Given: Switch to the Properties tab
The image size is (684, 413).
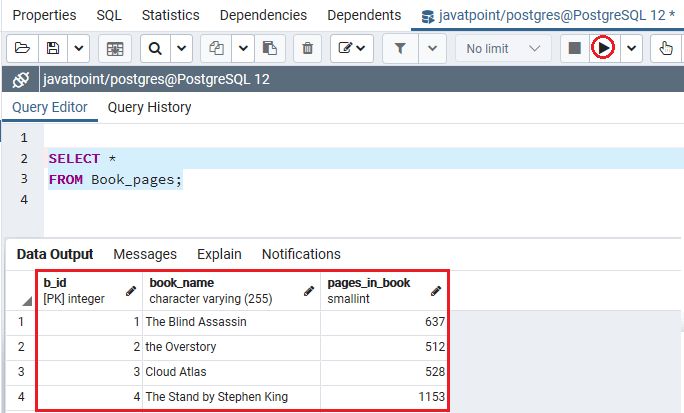Looking at the screenshot, I should click(44, 15).
